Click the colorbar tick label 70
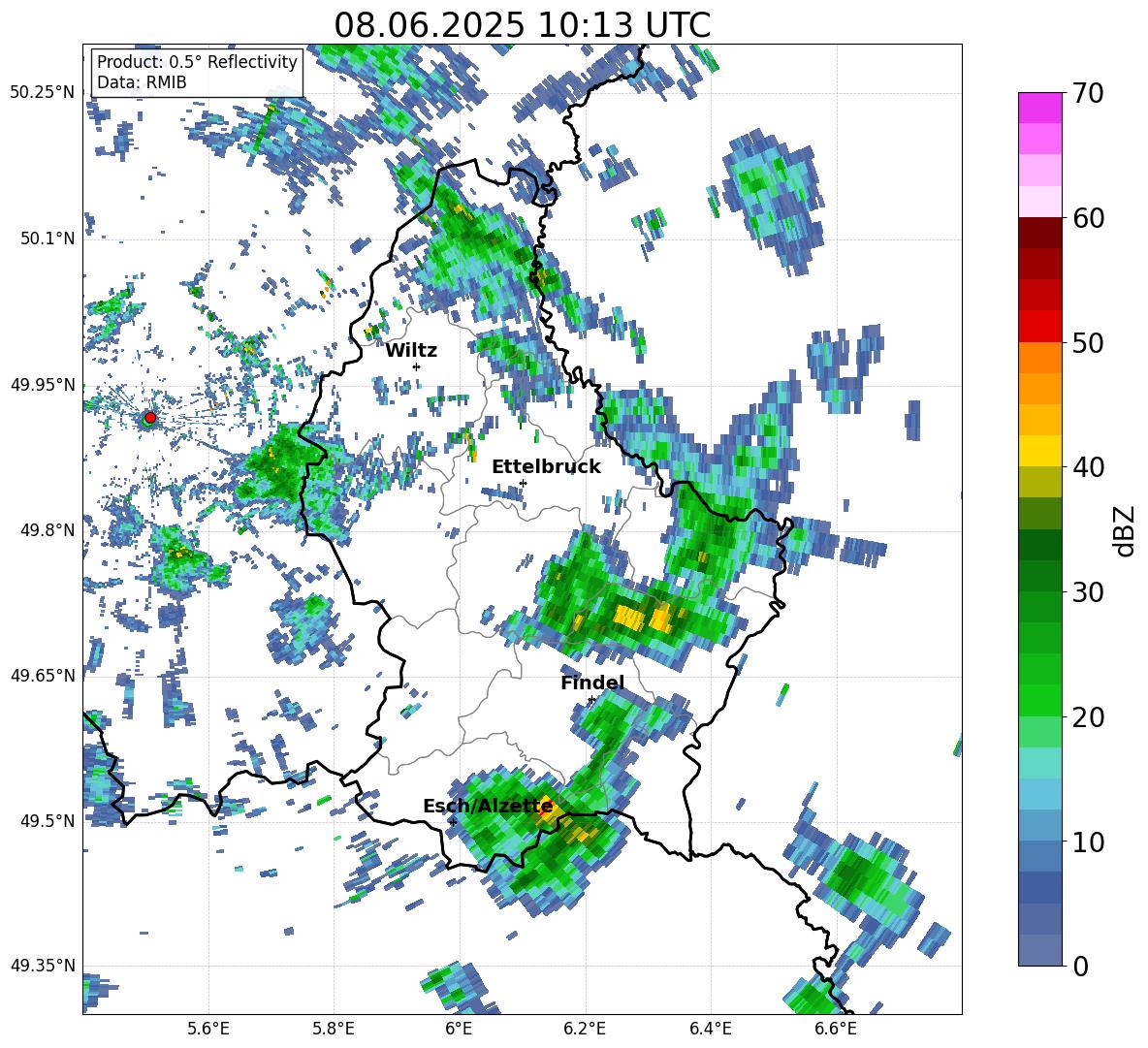The width and height of the screenshot is (1148, 1048). 1087,93
